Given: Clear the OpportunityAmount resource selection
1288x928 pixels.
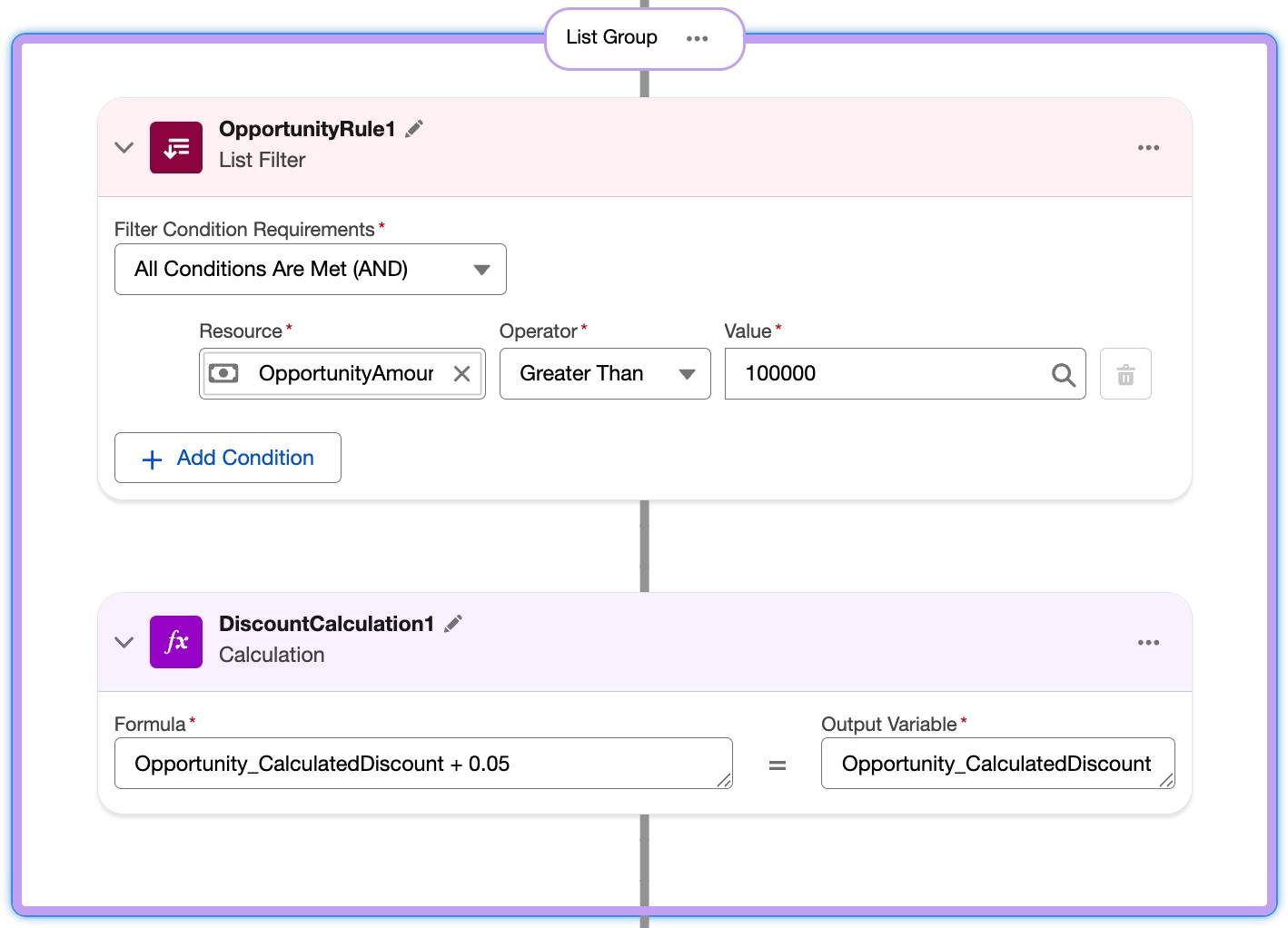Looking at the screenshot, I should click(x=461, y=373).
